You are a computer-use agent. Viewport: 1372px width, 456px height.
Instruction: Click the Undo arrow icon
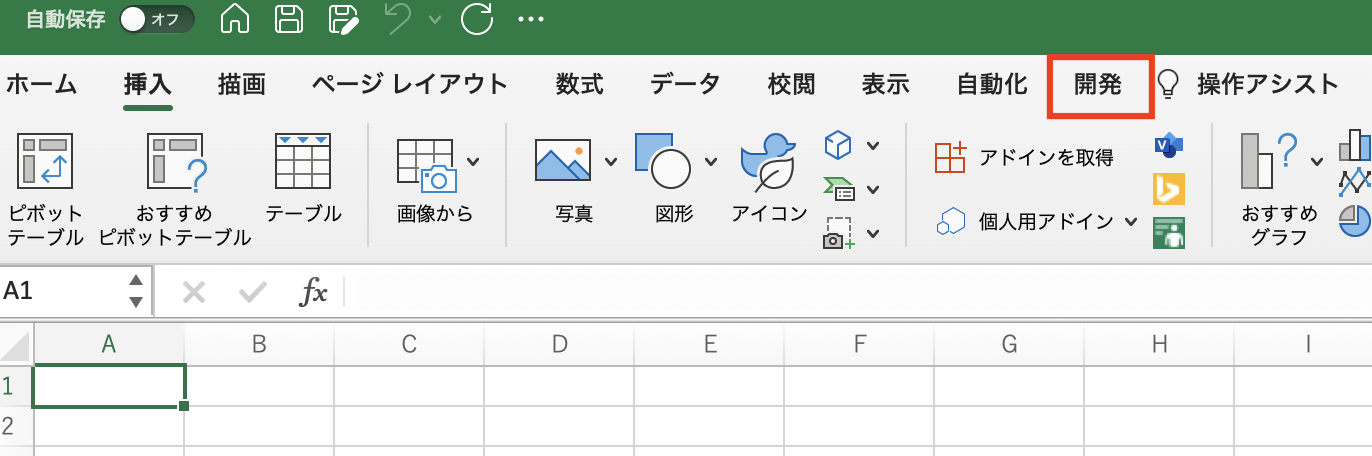[x=399, y=19]
